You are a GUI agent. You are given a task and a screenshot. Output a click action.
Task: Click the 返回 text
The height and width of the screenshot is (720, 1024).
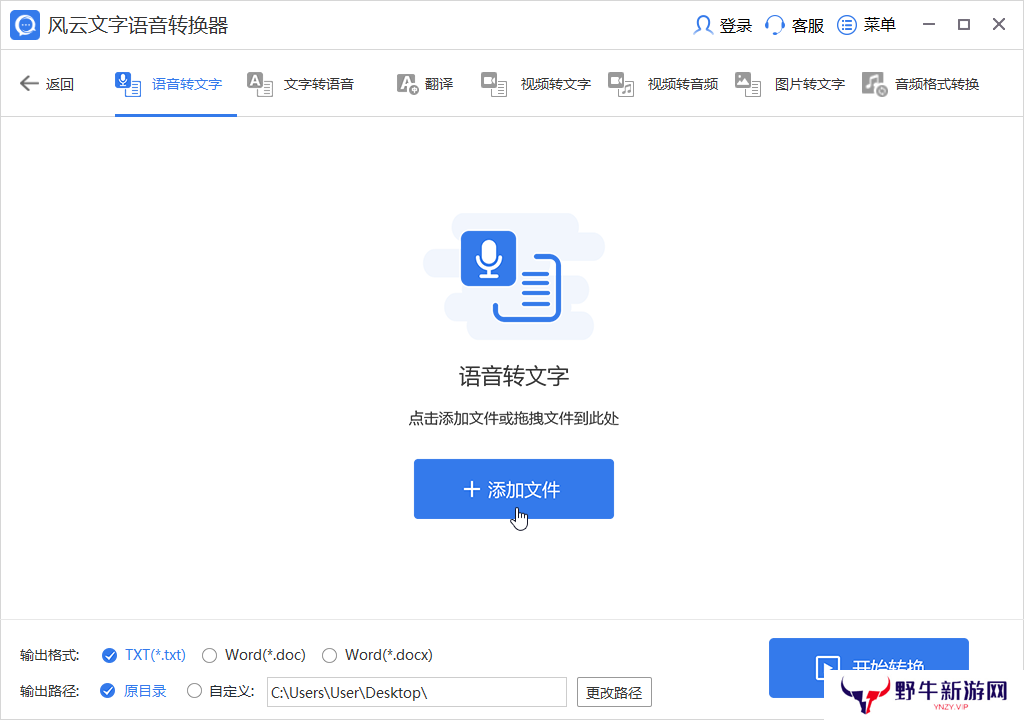[59, 84]
